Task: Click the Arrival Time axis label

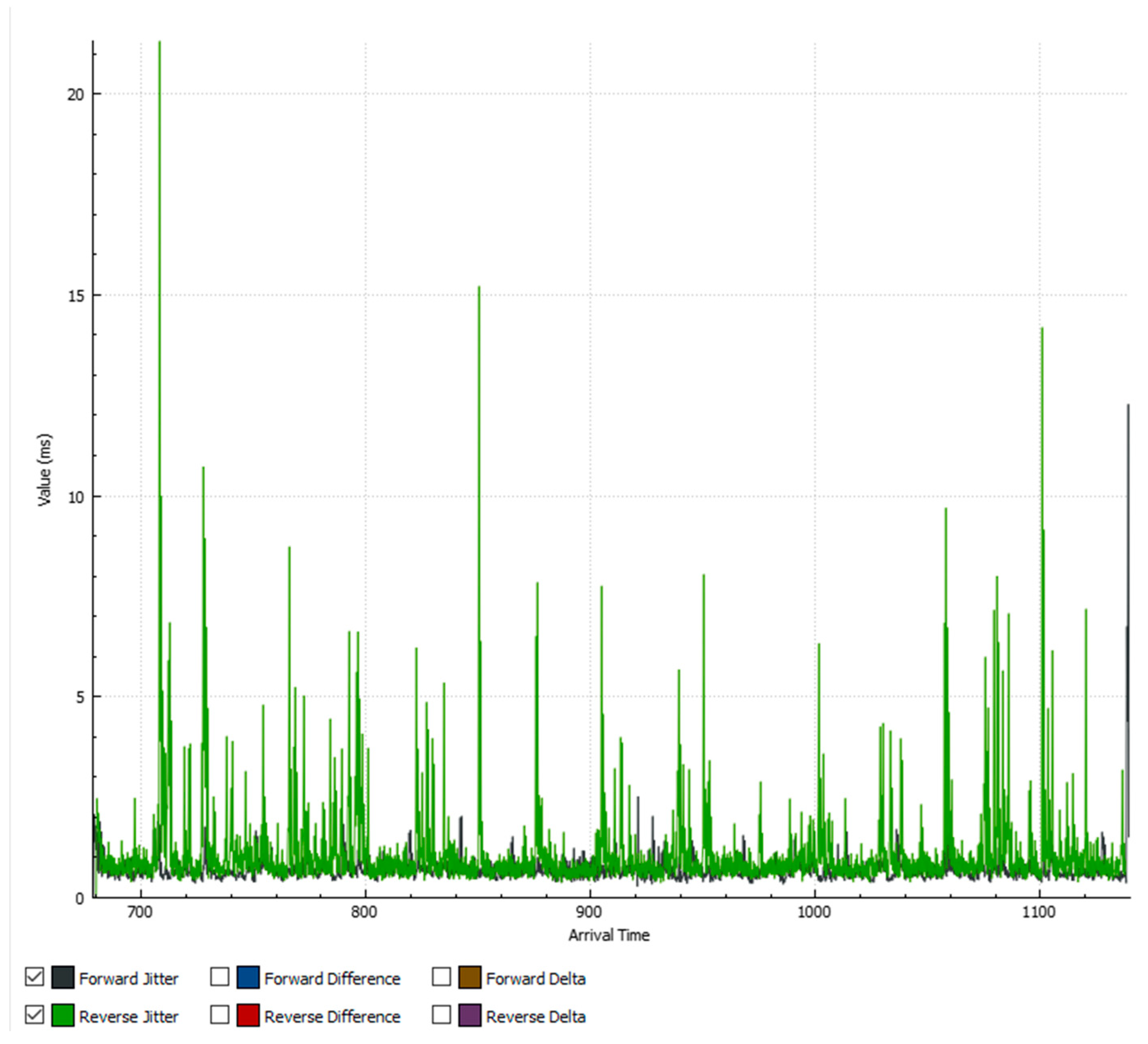Action: coord(609,935)
